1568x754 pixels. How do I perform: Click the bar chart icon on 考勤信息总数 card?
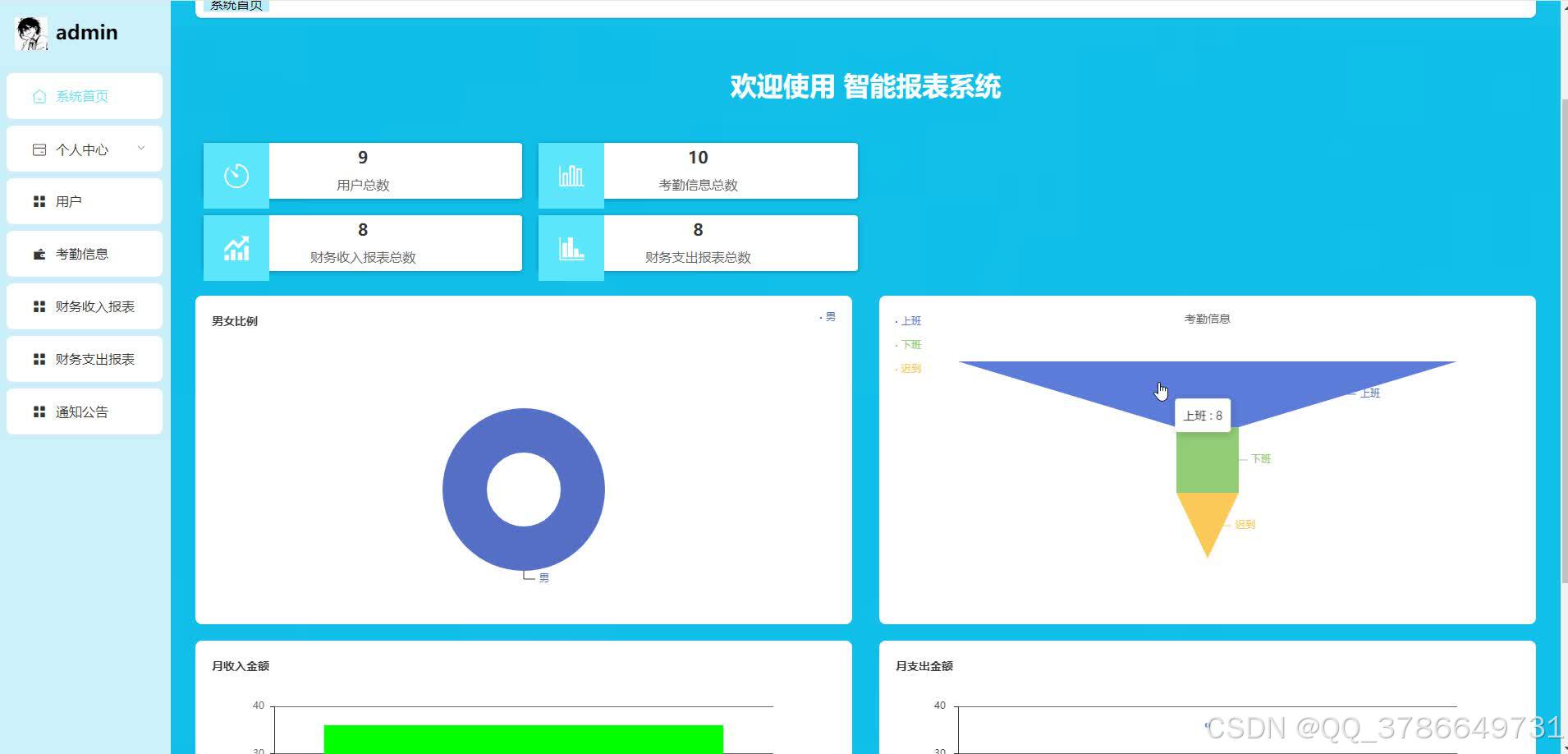[x=571, y=173]
